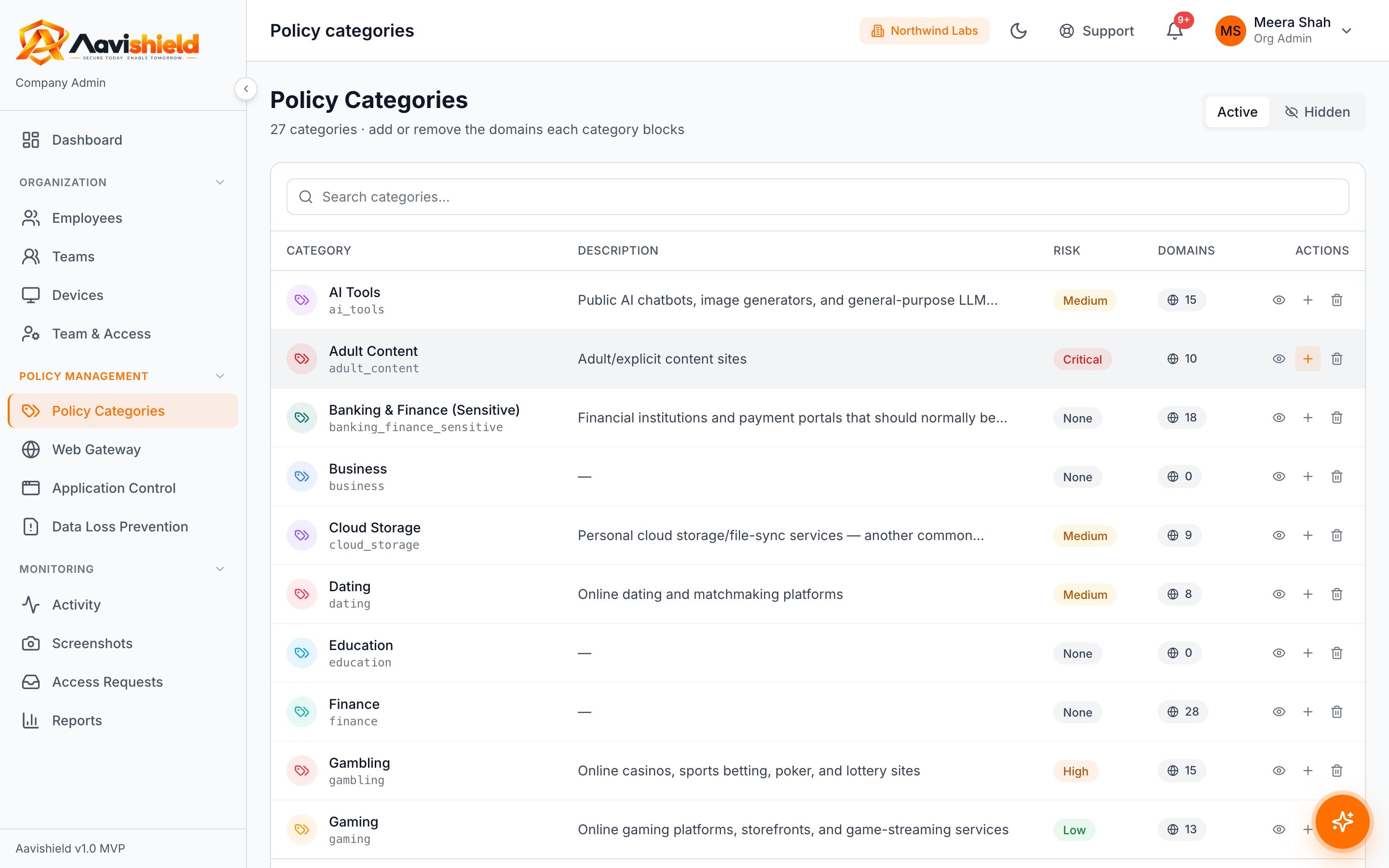1389x868 pixels.
Task: Delete the Dating category
Action: [1337, 594]
